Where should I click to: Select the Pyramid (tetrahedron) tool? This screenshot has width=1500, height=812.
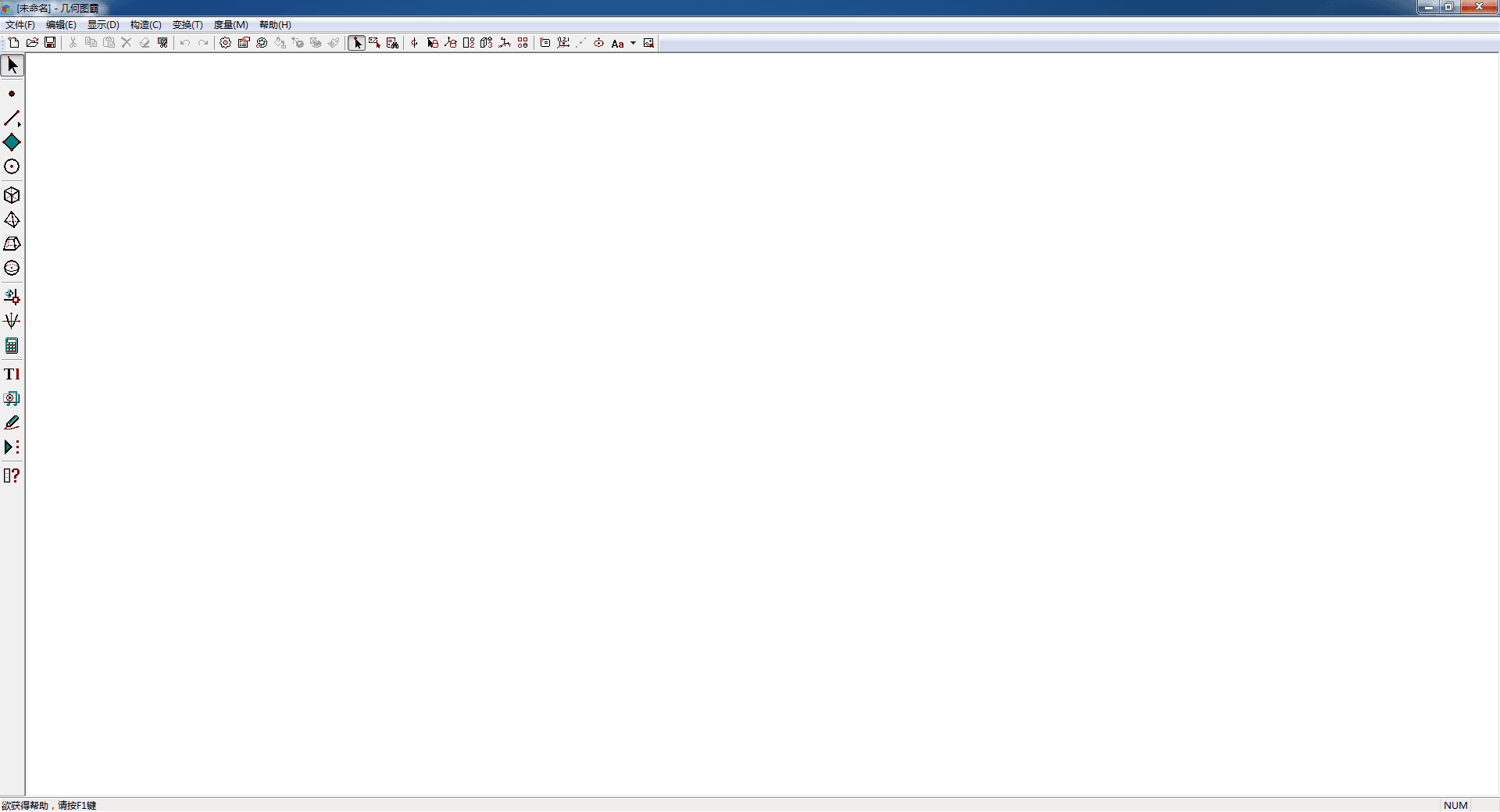click(12, 219)
